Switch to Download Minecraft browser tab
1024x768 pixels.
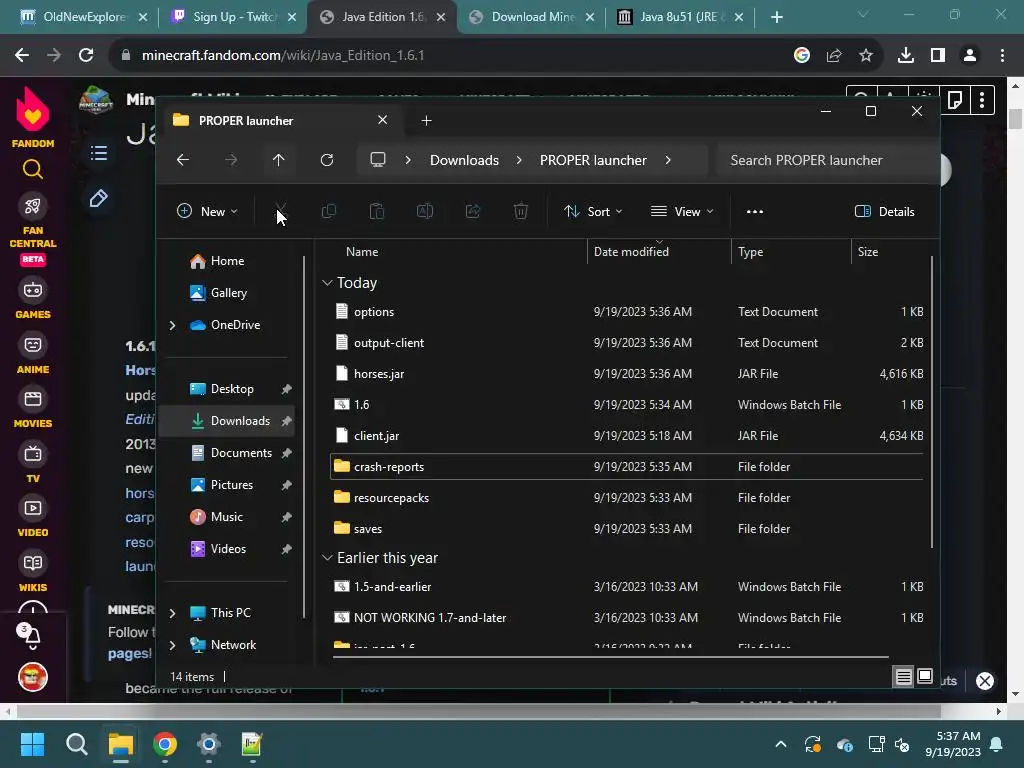(532, 17)
